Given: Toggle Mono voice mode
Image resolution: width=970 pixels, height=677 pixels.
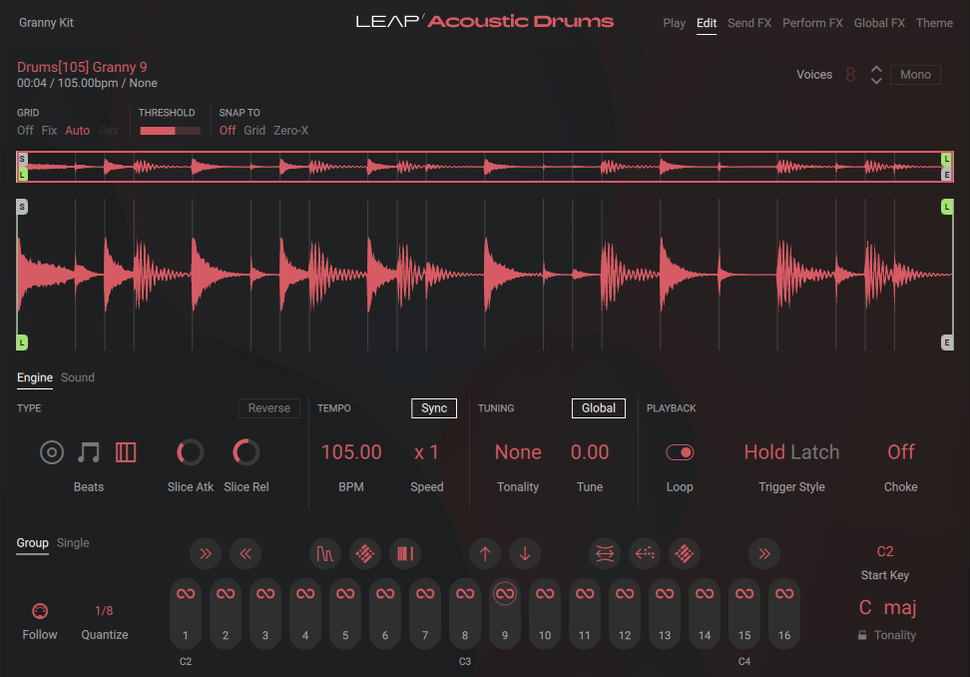Looking at the screenshot, I should [915, 74].
